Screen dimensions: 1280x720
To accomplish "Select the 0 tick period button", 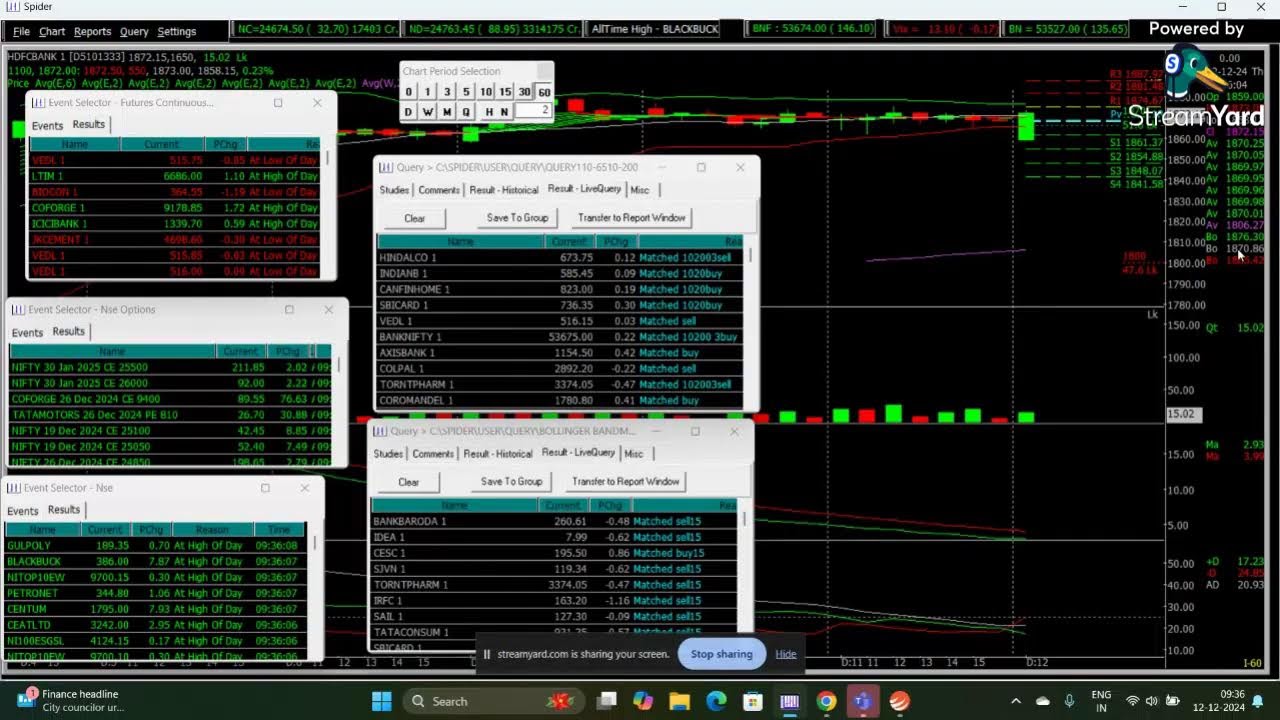I will click(408, 92).
